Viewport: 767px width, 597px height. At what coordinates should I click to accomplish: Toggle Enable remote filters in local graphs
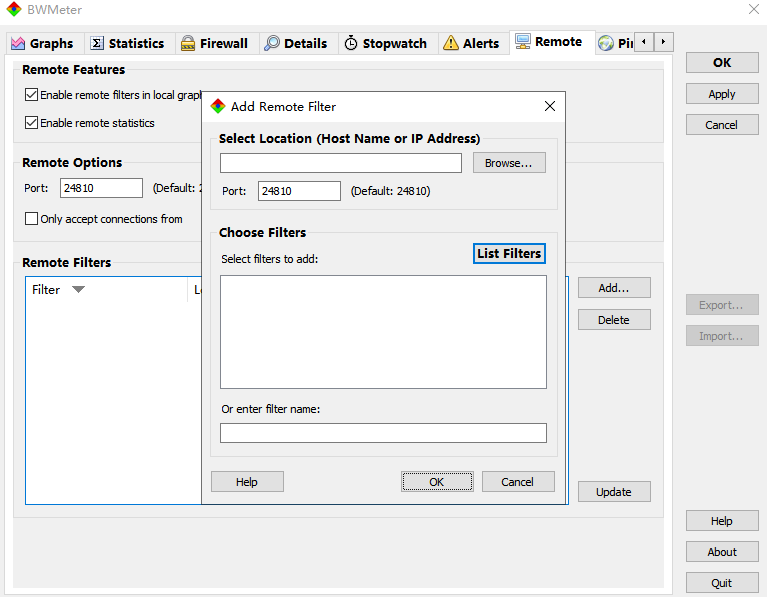31,94
